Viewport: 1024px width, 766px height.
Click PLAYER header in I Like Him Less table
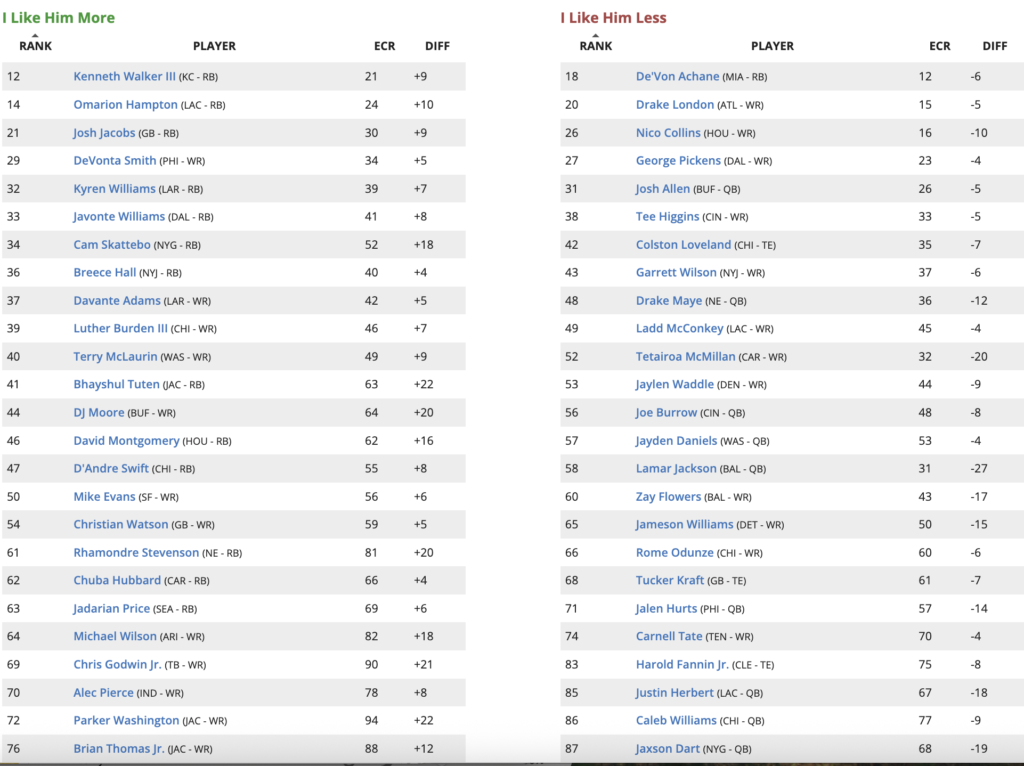click(x=772, y=46)
